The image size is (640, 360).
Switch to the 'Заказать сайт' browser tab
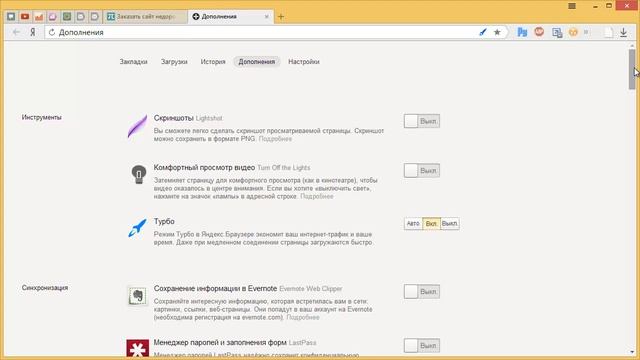click(145, 17)
